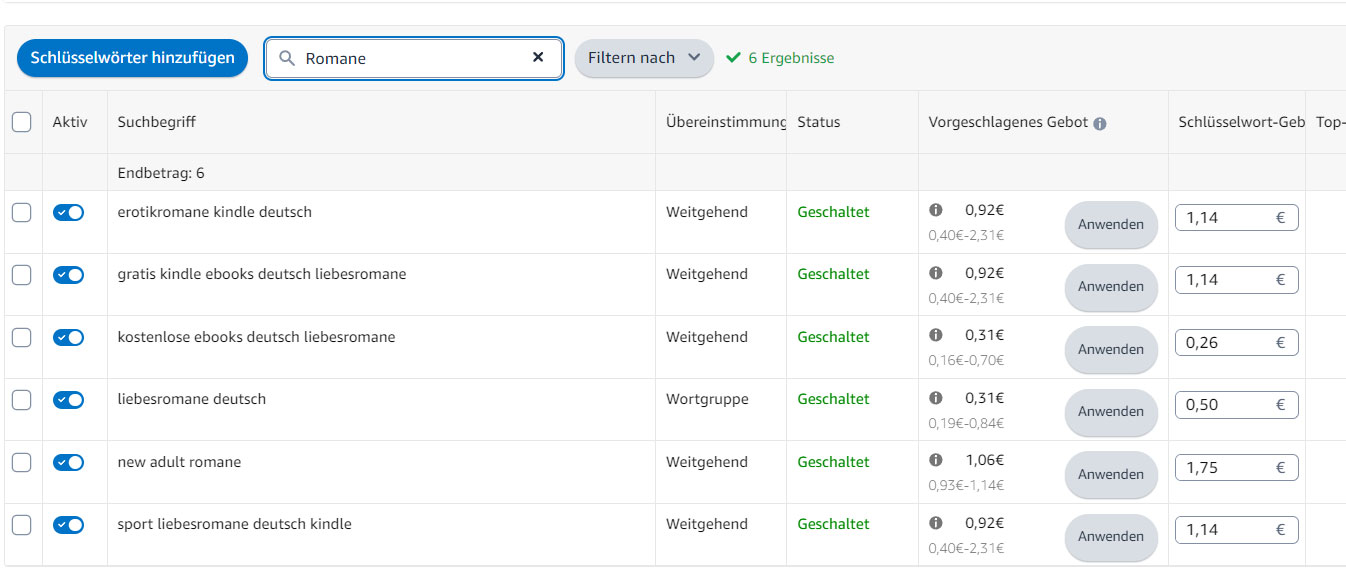This screenshot has width=1346, height=579.
Task: Click info icon in liebesromane deutsch row
Action: pyautogui.click(x=936, y=397)
